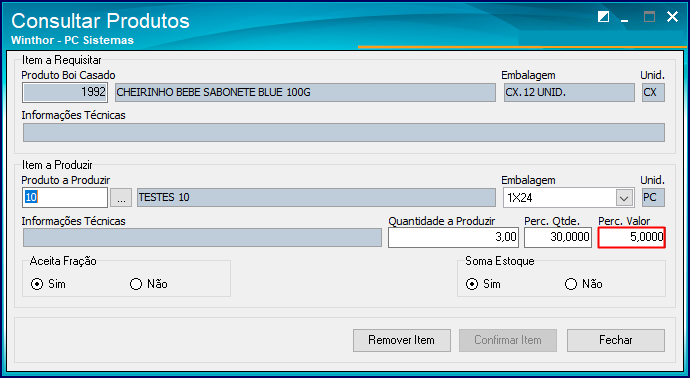Click the Item a Produzir group label

[57, 165]
